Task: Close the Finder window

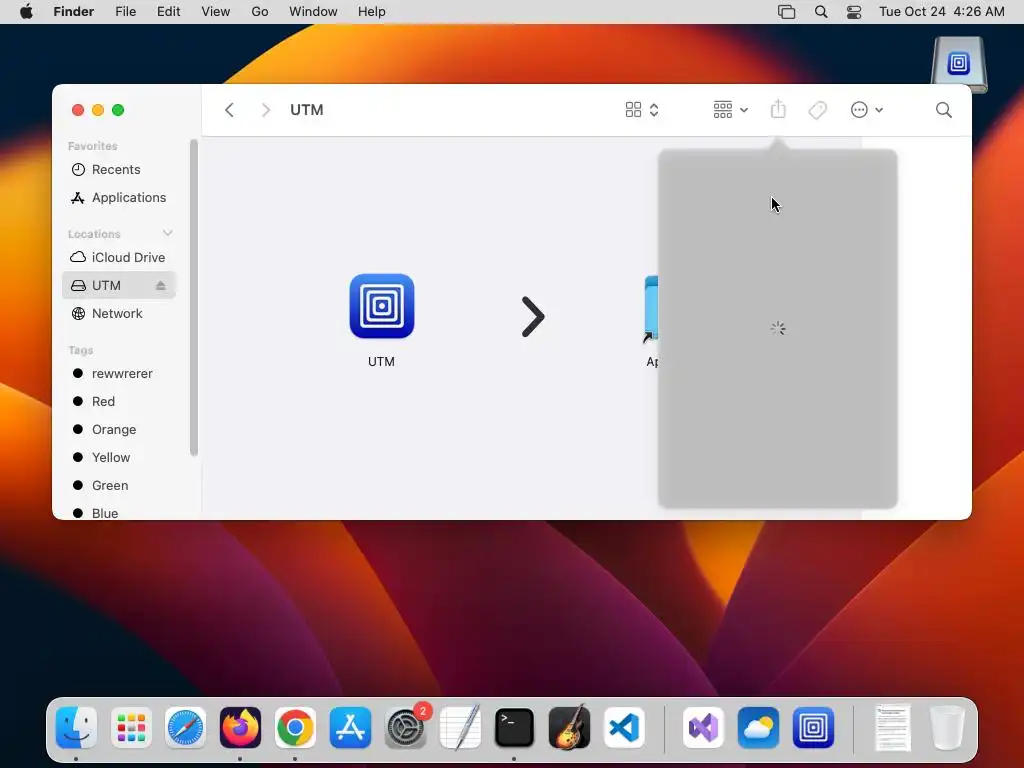Action: tap(78, 110)
